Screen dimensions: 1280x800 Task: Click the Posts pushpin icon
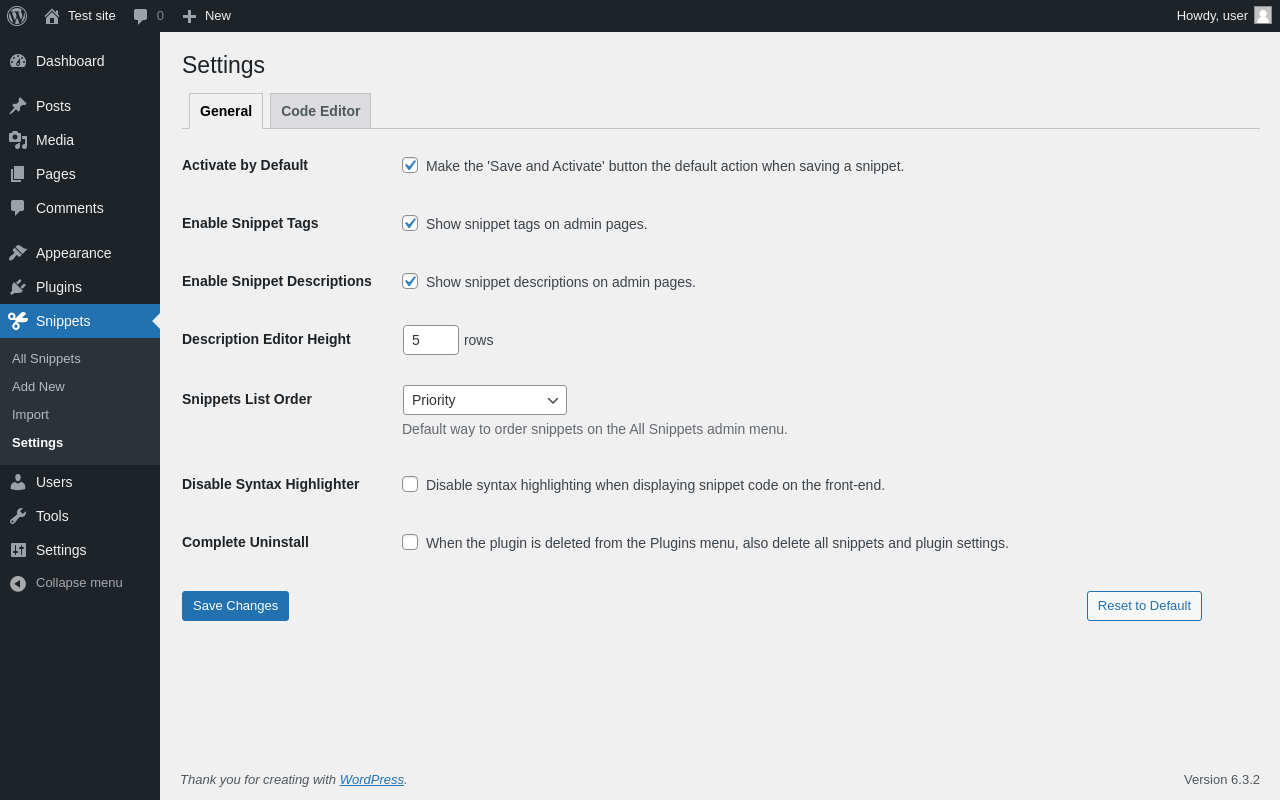[x=18, y=106]
